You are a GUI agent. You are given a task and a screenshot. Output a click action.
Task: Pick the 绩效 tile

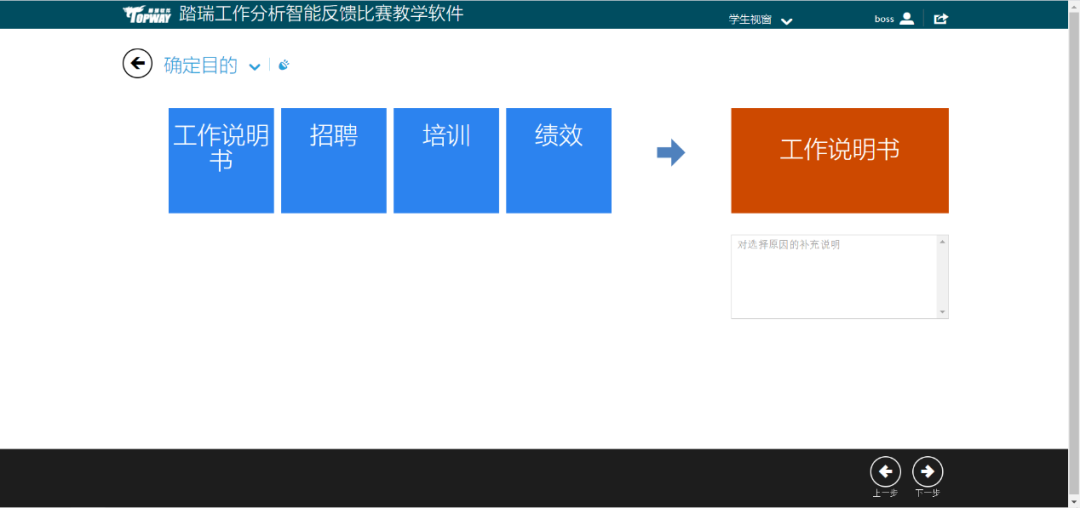point(558,160)
